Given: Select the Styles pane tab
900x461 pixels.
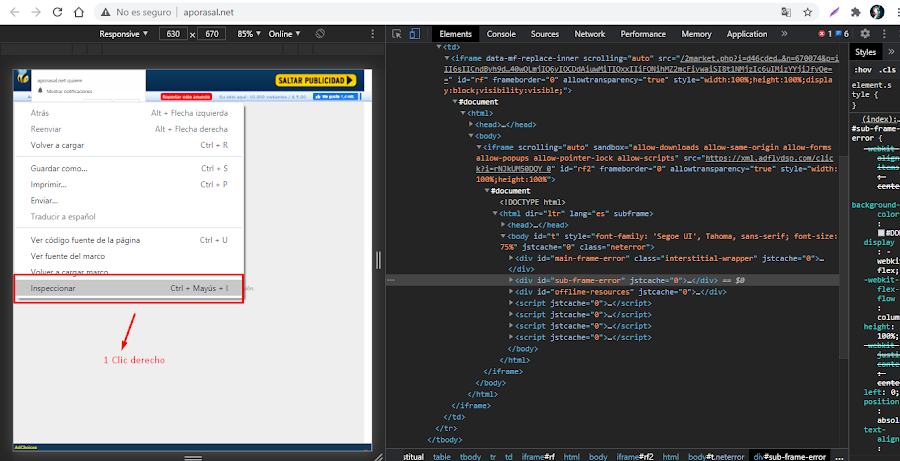Looking at the screenshot, I should [865, 52].
